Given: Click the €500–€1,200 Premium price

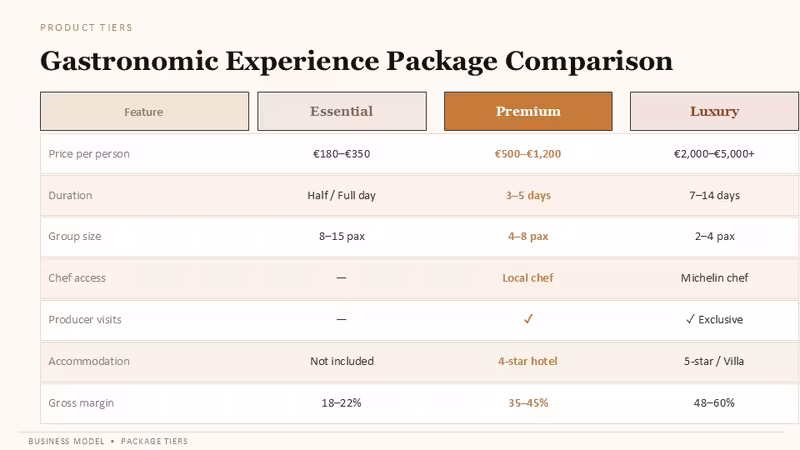Looking at the screenshot, I should (x=528, y=154).
